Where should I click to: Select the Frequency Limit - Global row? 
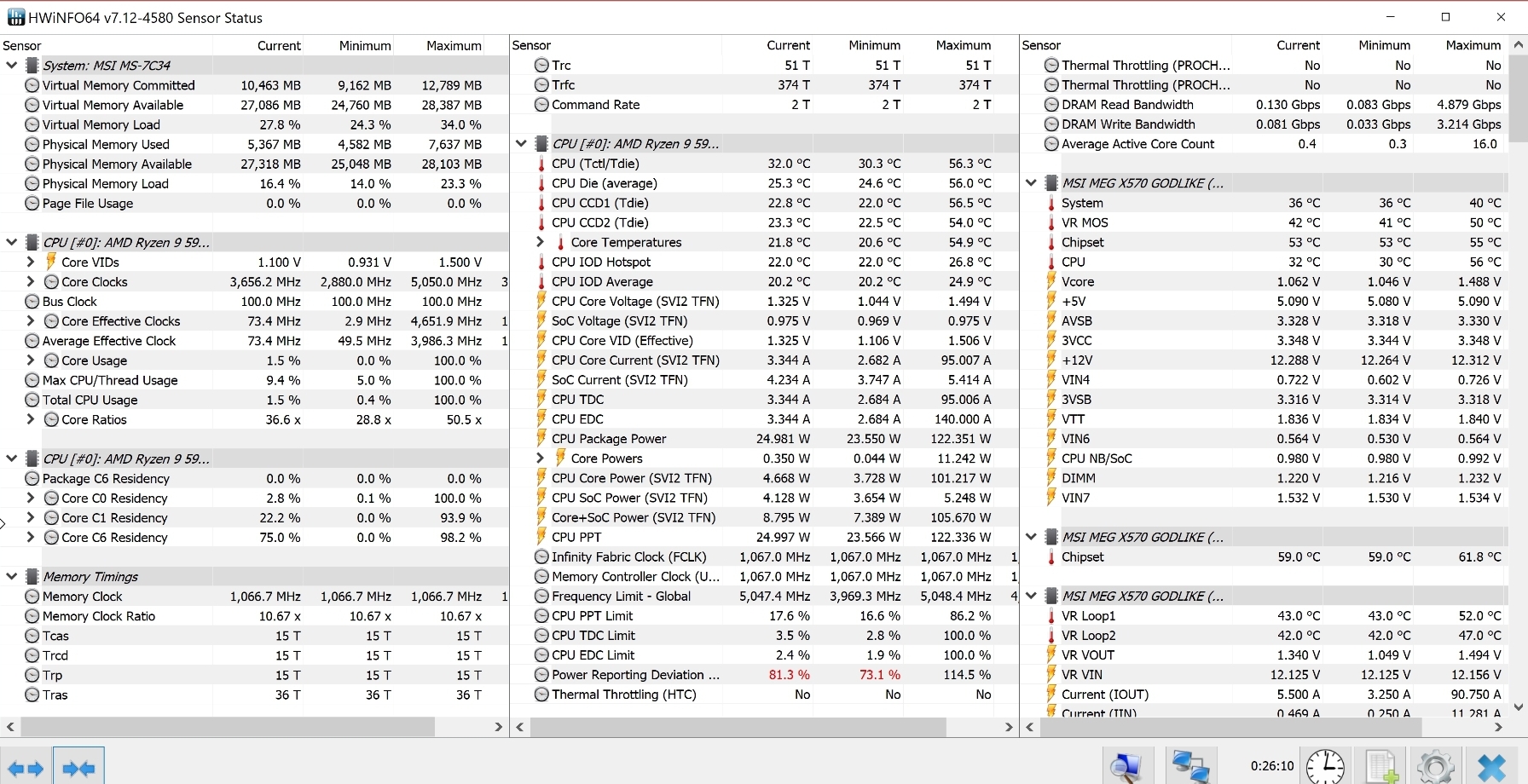[x=764, y=597]
